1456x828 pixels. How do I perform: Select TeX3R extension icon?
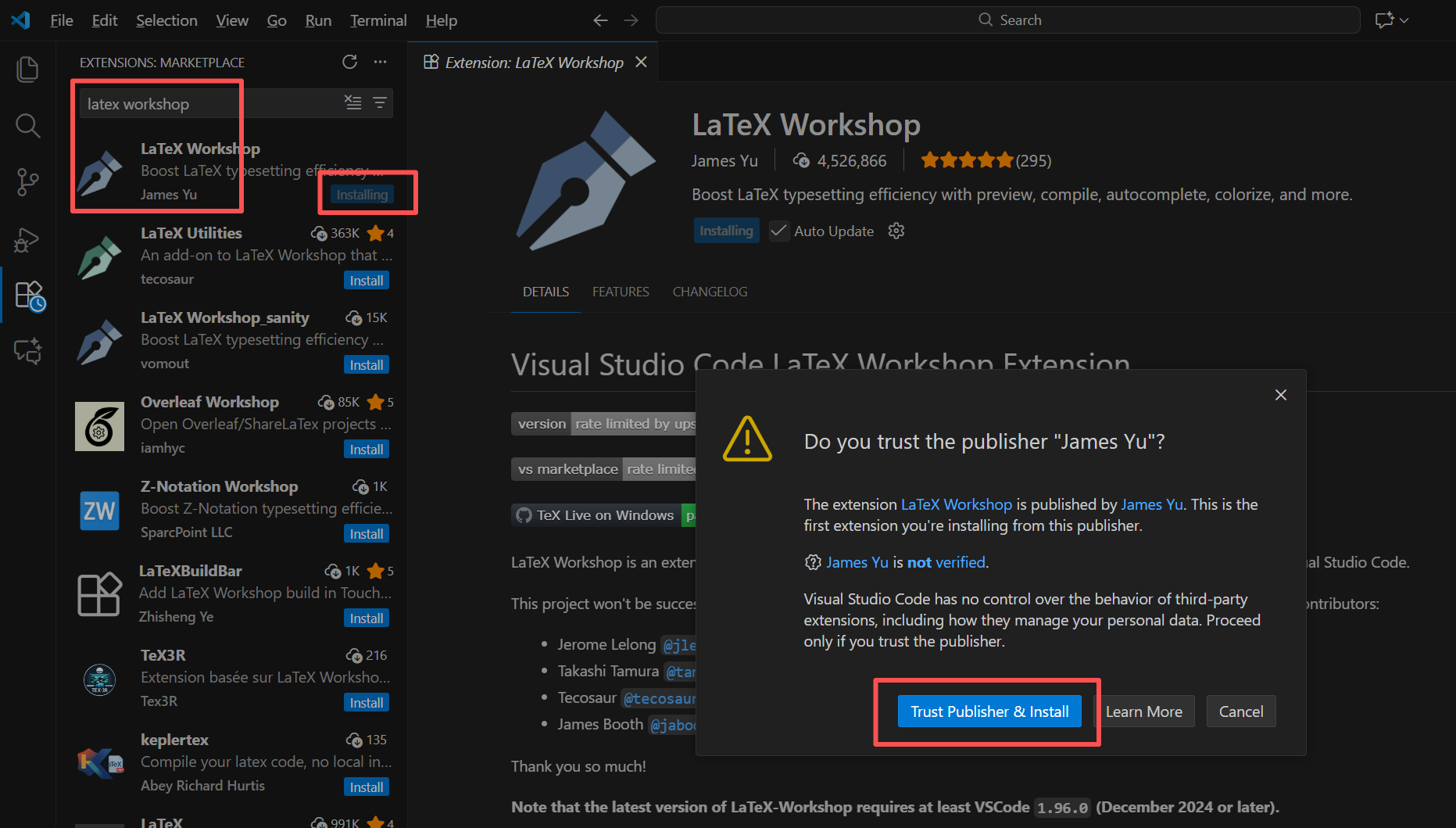tap(100, 679)
